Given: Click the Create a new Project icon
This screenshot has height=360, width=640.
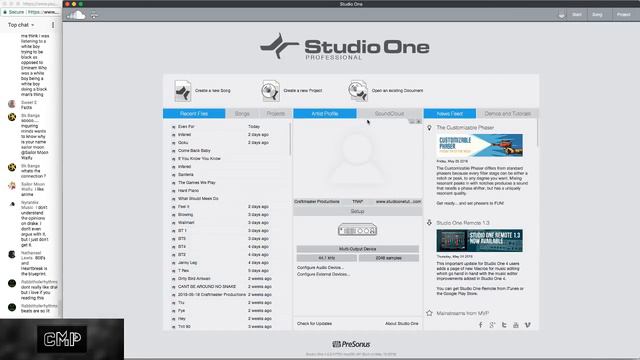Looking at the screenshot, I should pyautogui.click(x=270, y=91).
